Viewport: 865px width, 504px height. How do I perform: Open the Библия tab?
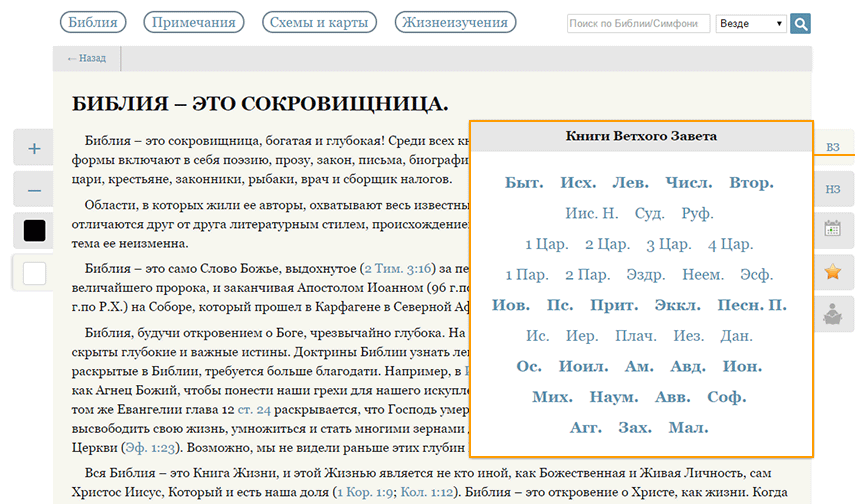(x=93, y=22)
